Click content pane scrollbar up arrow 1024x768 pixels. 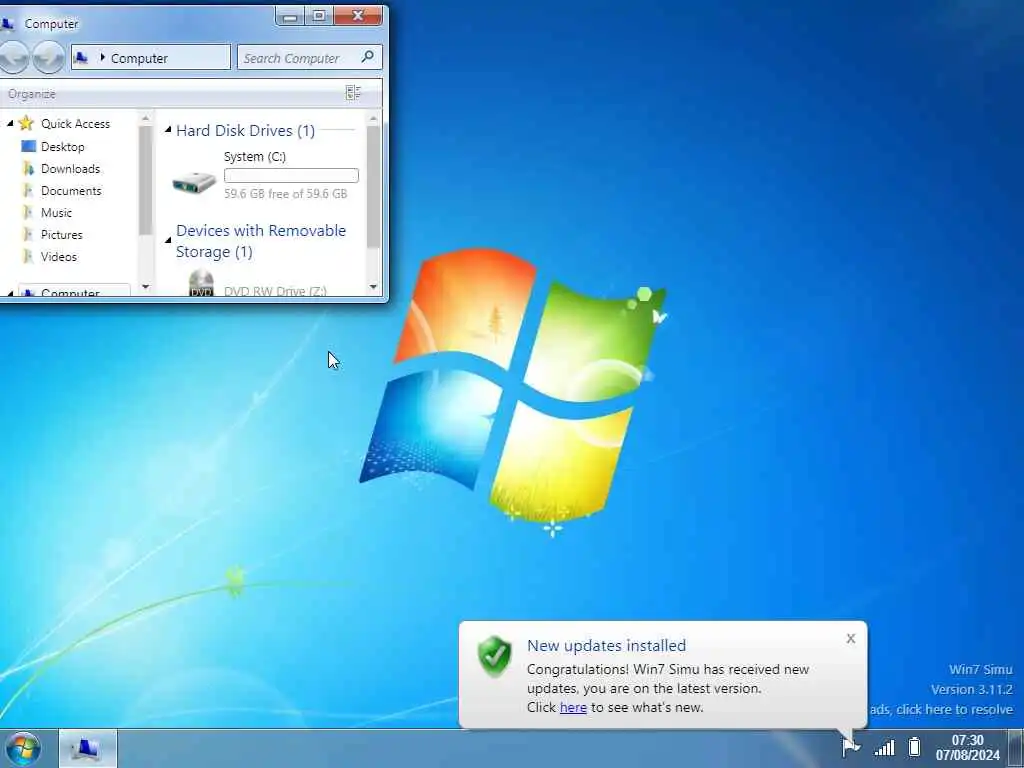coord(374,119)
